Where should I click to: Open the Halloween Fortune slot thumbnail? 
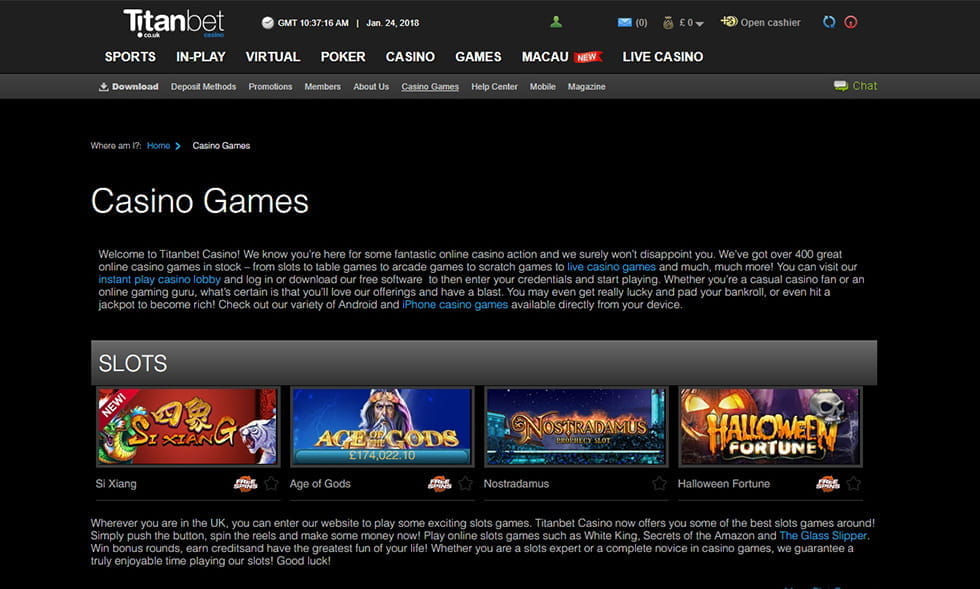[x=770, y=426]
